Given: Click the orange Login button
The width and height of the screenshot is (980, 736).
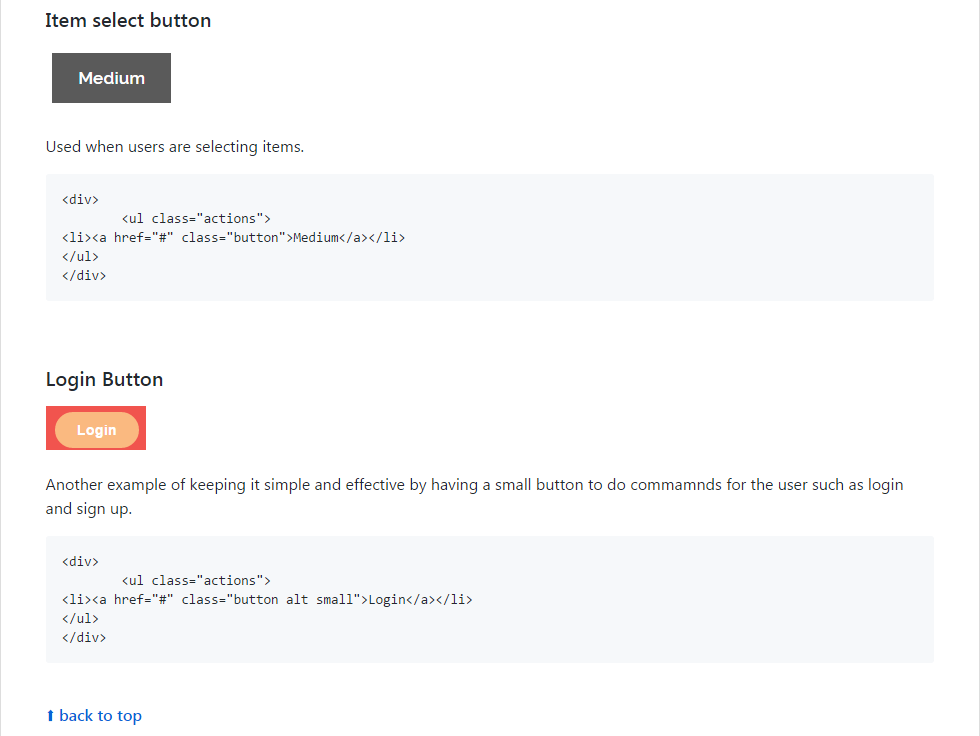Looking at the screenshot, I should [x=97, y=430].
